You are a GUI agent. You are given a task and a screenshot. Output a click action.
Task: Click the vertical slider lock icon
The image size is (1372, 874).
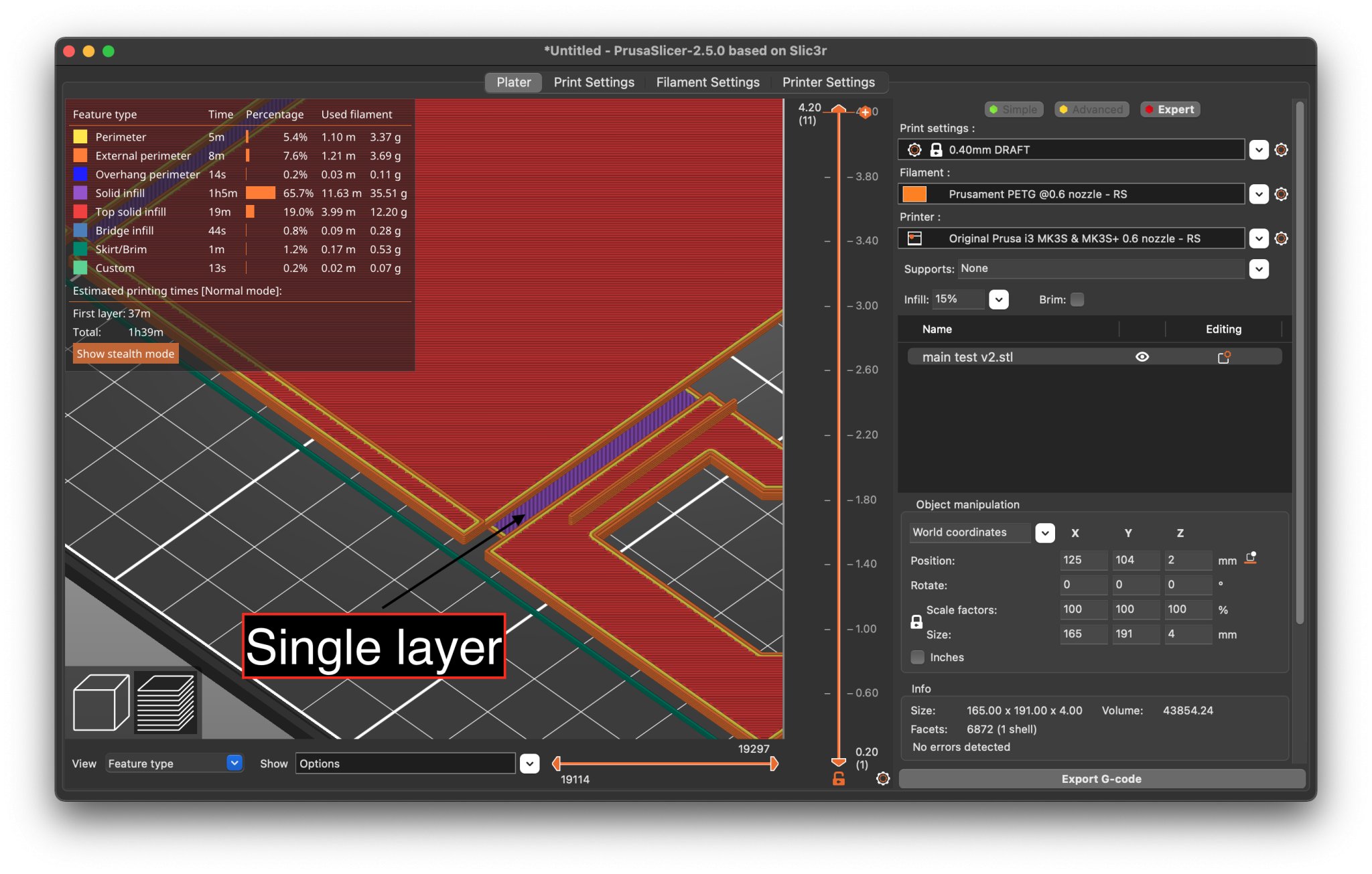tap(838, 779)
